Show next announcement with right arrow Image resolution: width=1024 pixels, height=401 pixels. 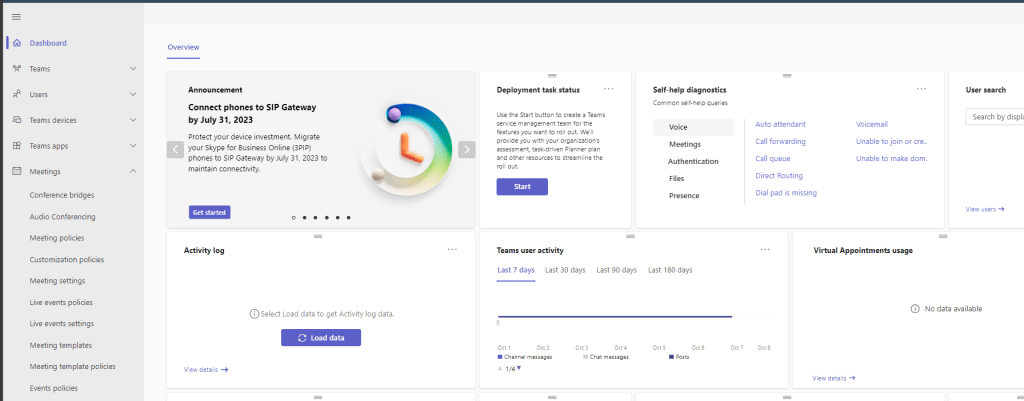(x=466, y=149)
